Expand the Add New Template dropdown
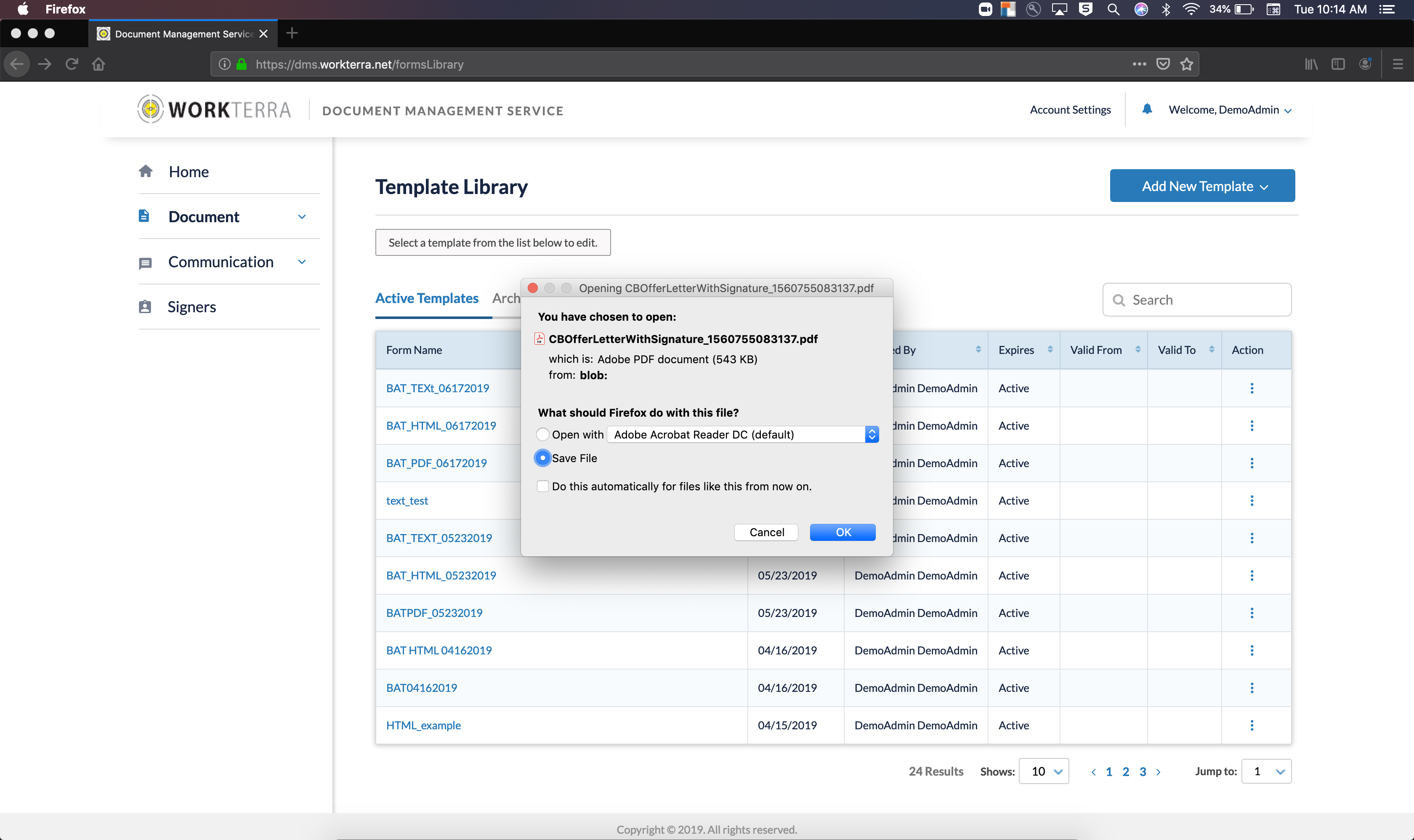This screenshot has height=840, width=1414. pos(1202,186)
